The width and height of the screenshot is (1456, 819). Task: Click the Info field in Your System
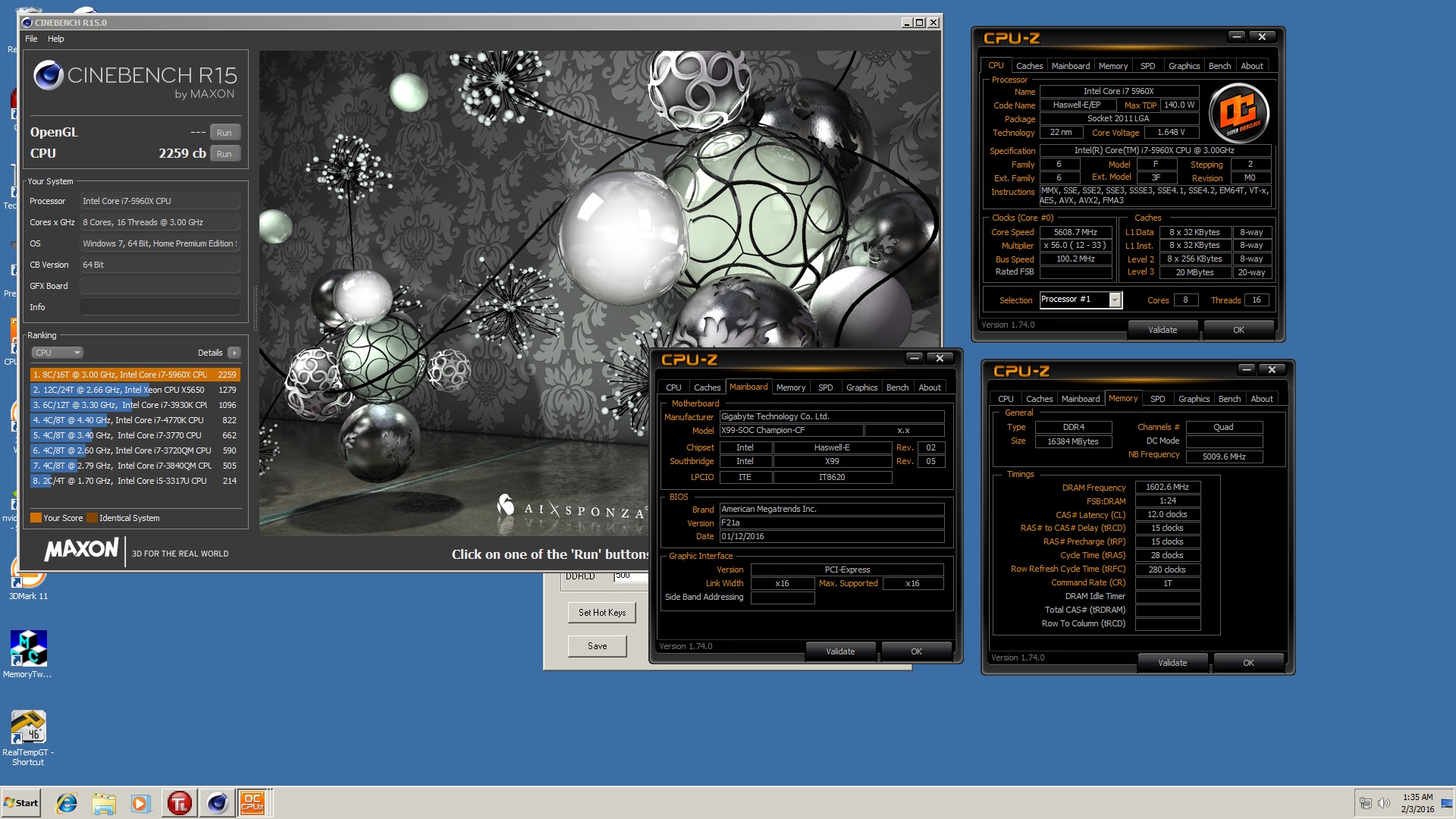click(160, 307)
